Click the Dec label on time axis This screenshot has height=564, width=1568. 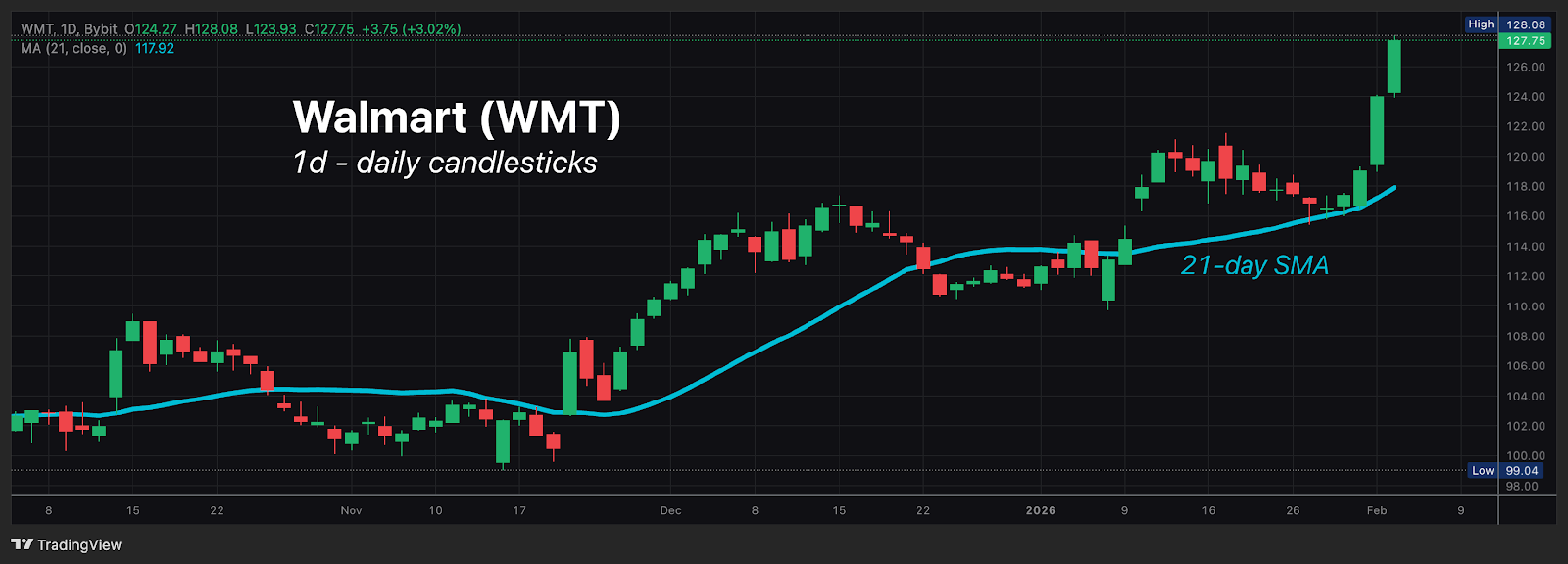[670, 510]
